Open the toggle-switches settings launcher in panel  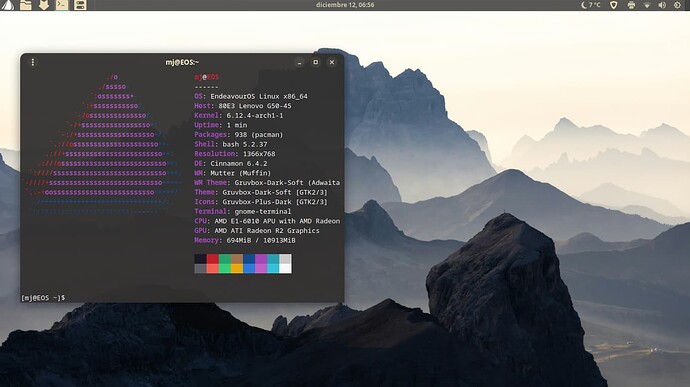click(80, 5)
